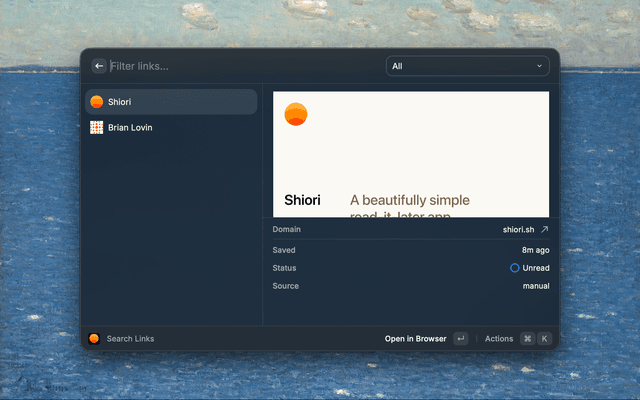Click the manual source value
Viewport: 640px width, 400px height.
pos(535,286)
